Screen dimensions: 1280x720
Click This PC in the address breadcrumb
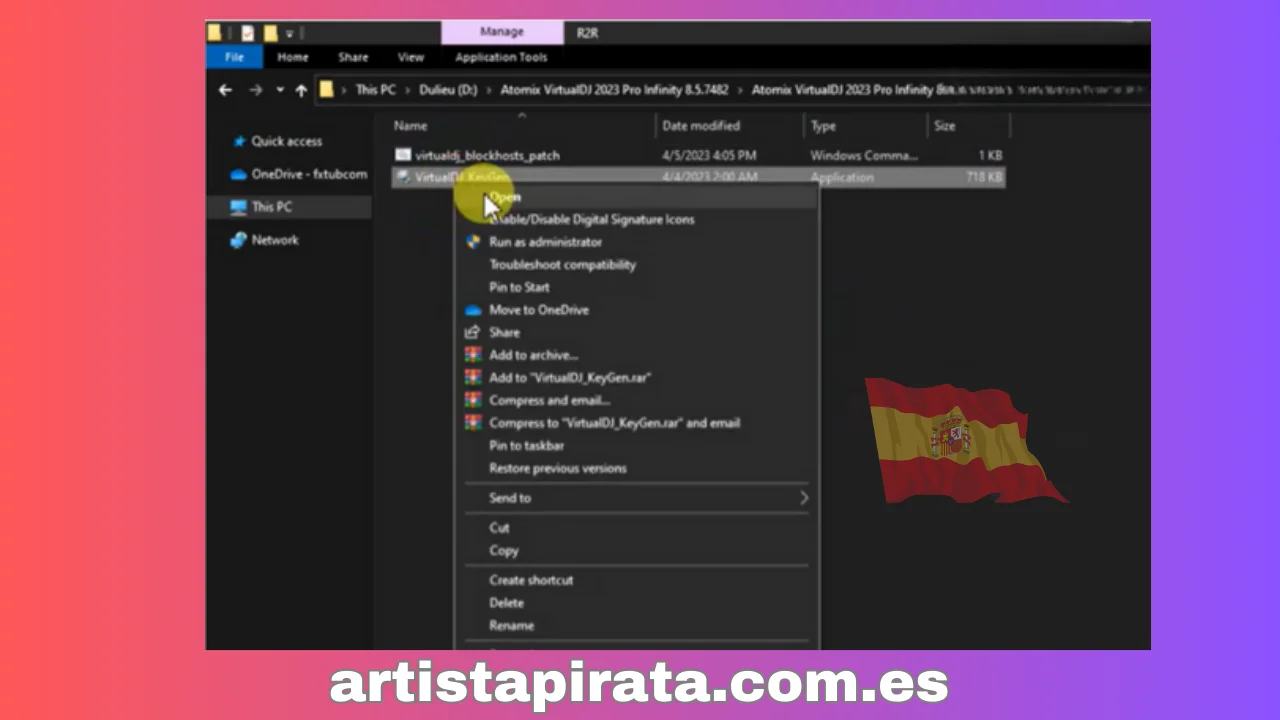coord(375,90)
